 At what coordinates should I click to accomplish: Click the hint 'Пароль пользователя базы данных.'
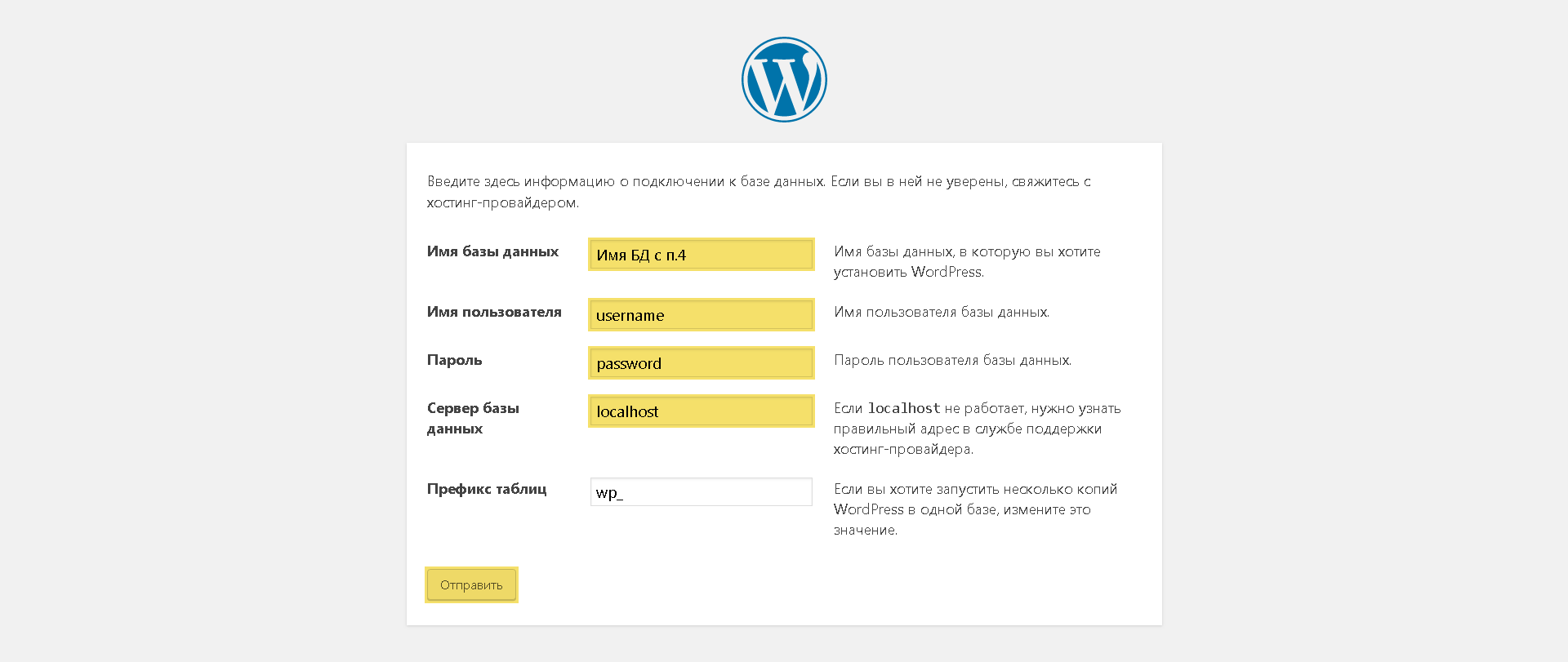[x=952, y=360]
